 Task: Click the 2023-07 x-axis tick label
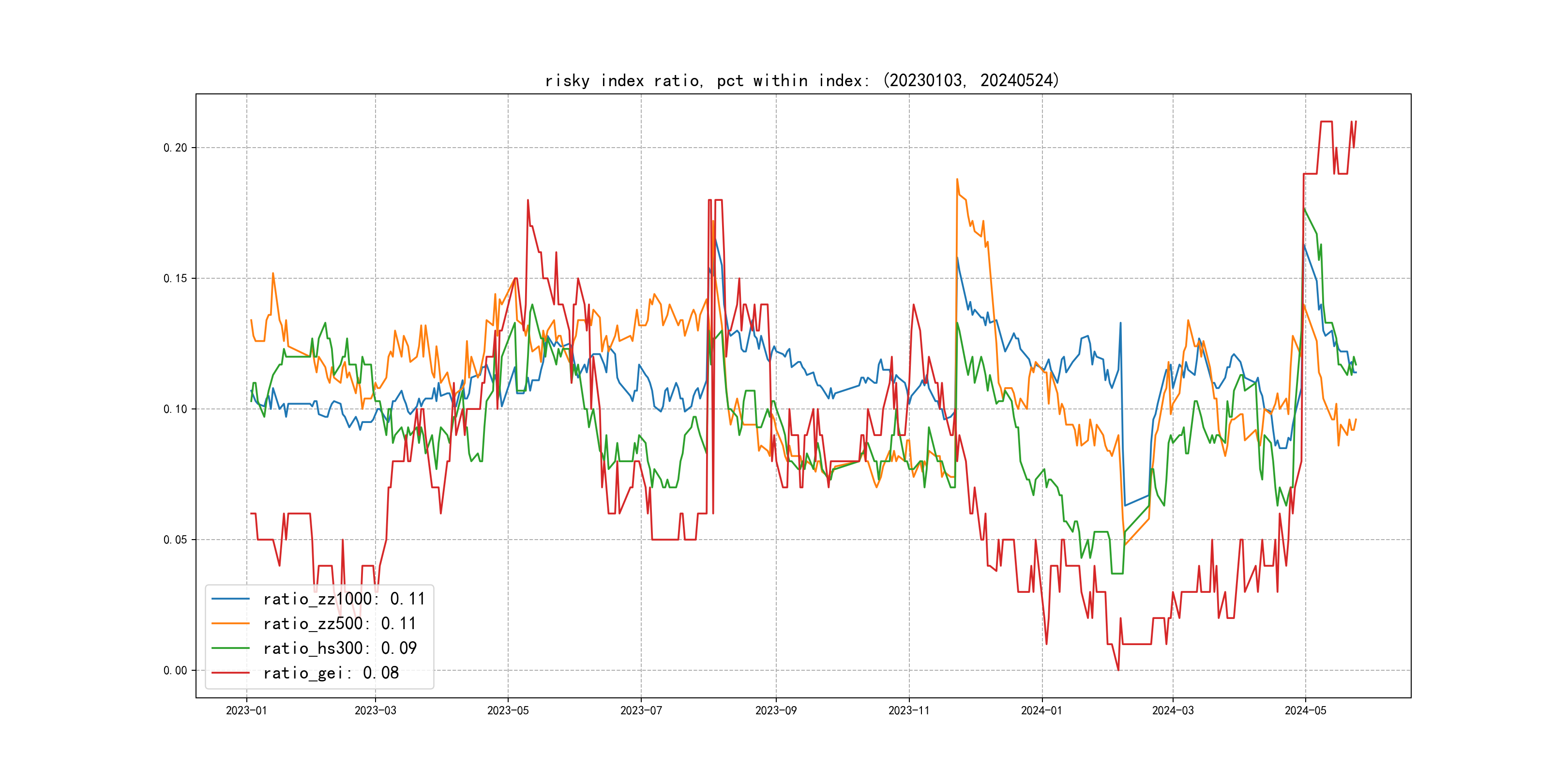click(641, 710)
